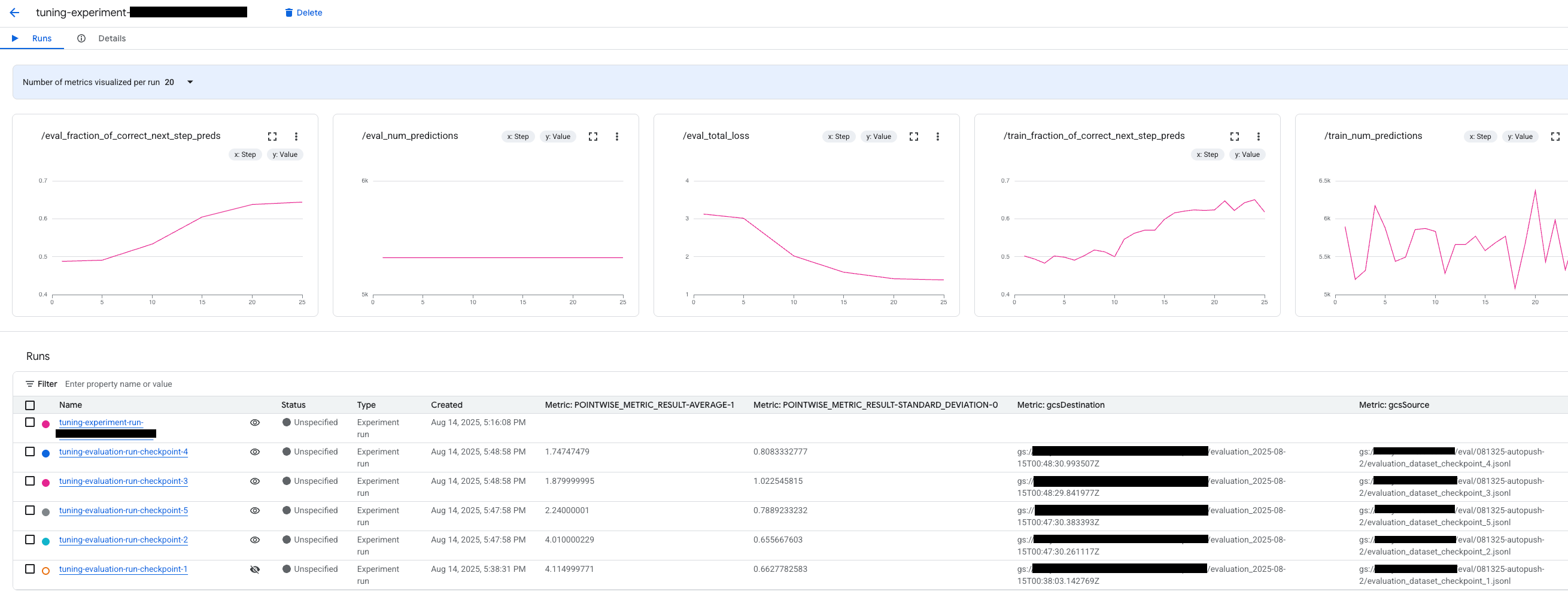Screen dimensions: 1568x600
Task: Open tuning-evaluation-run-checkpoint-5 link
Action: 123,510
